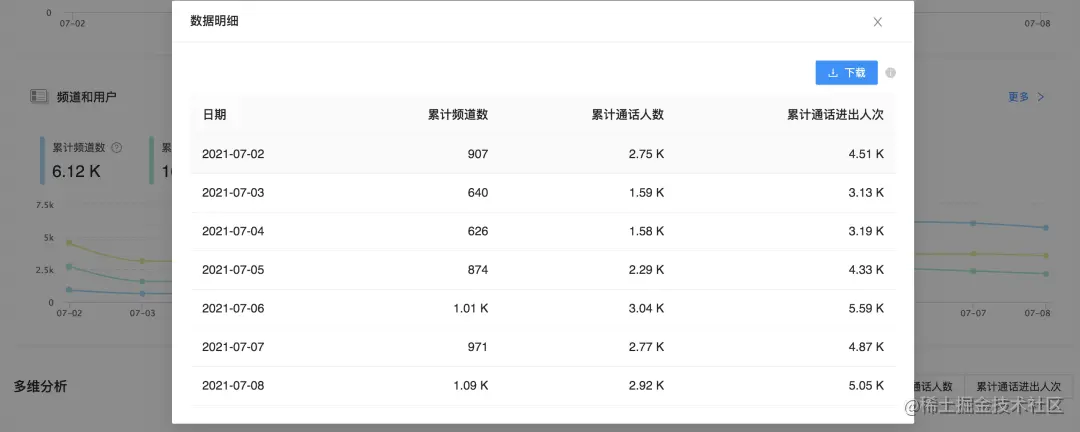The height and width of the screenshot is (432, 1080).
Task: Click the 1.01 K channel count value
Action: tap(470, 309)
